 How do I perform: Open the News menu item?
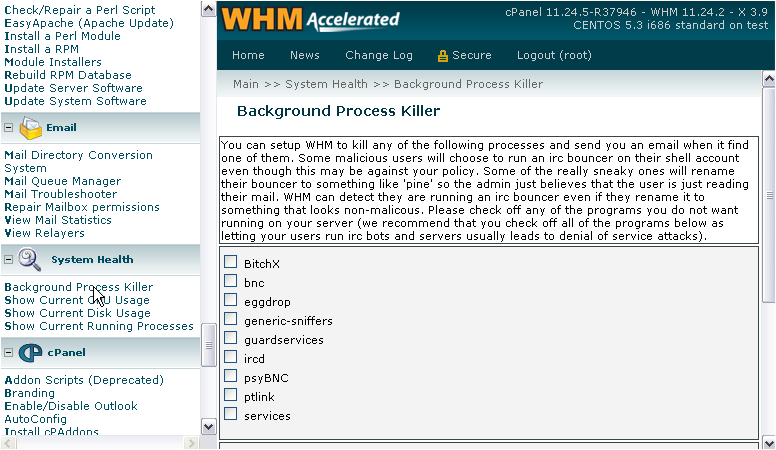tap(304, 55)
